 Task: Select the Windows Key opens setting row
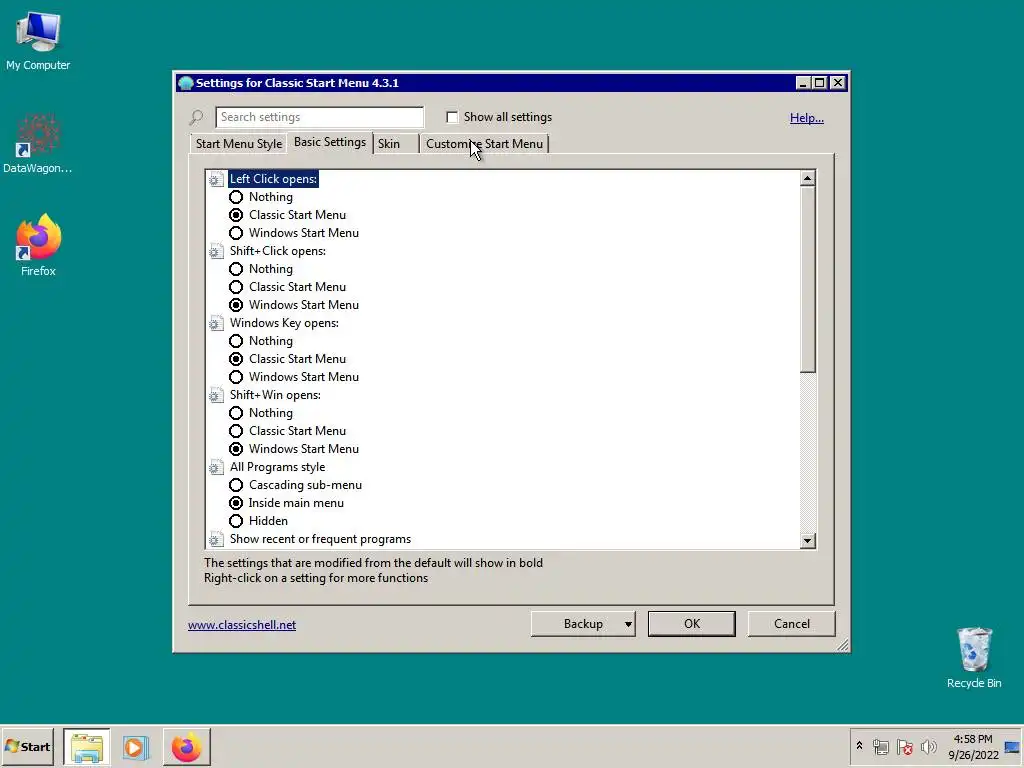click(284, 323)
